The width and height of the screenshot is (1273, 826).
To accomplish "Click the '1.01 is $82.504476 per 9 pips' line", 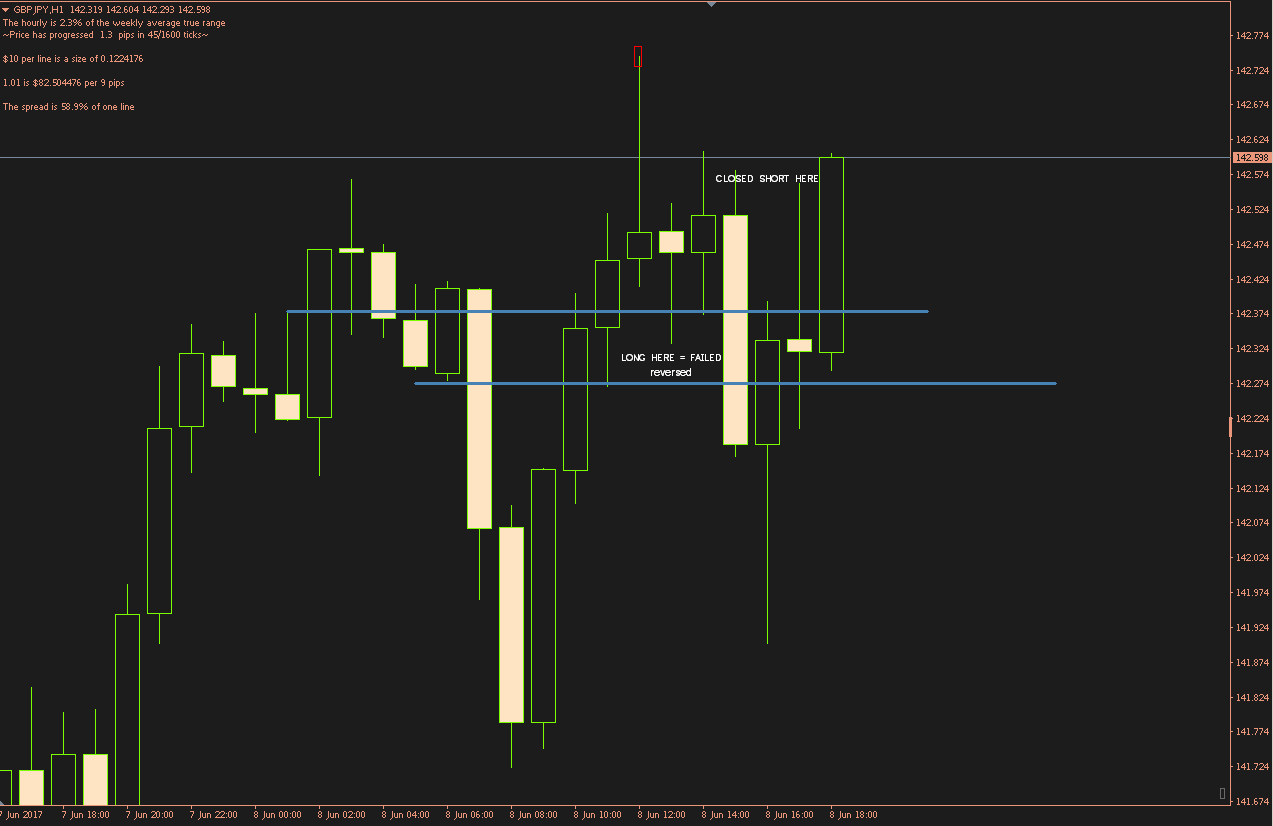I will coord(64,83).
